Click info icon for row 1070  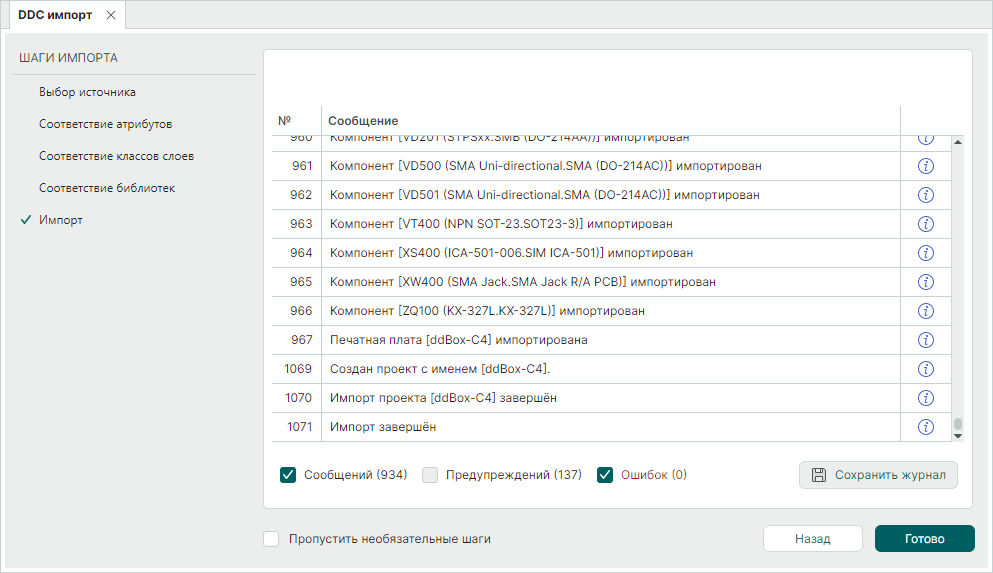(925, 398)
